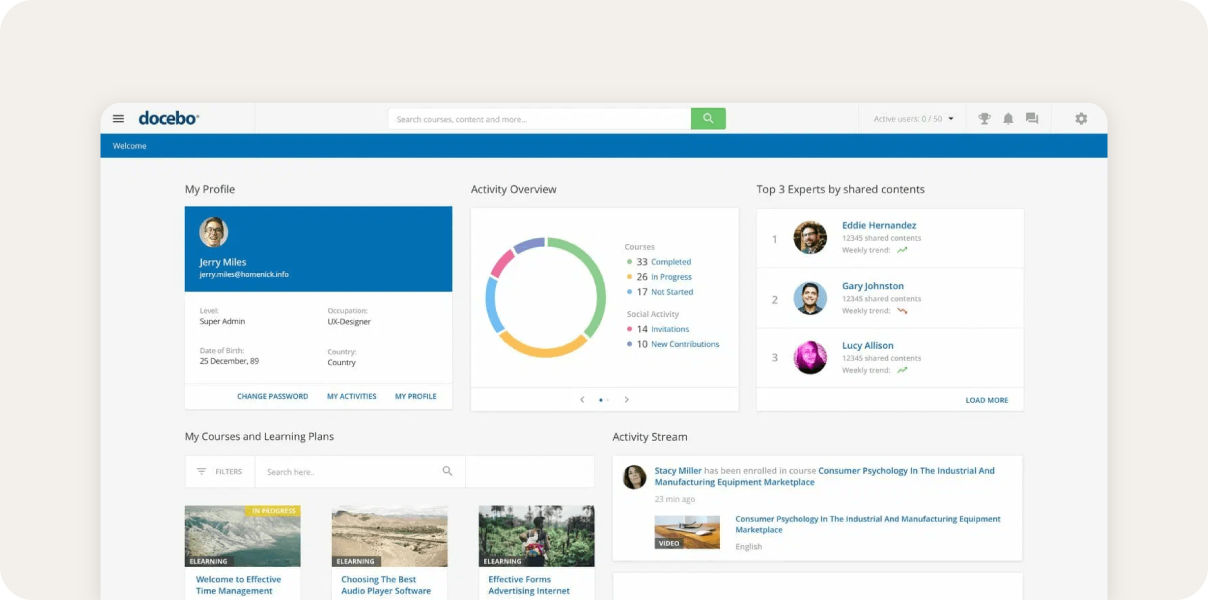
Task: Click the top search courses input field
Action: (x=538, y=119)
